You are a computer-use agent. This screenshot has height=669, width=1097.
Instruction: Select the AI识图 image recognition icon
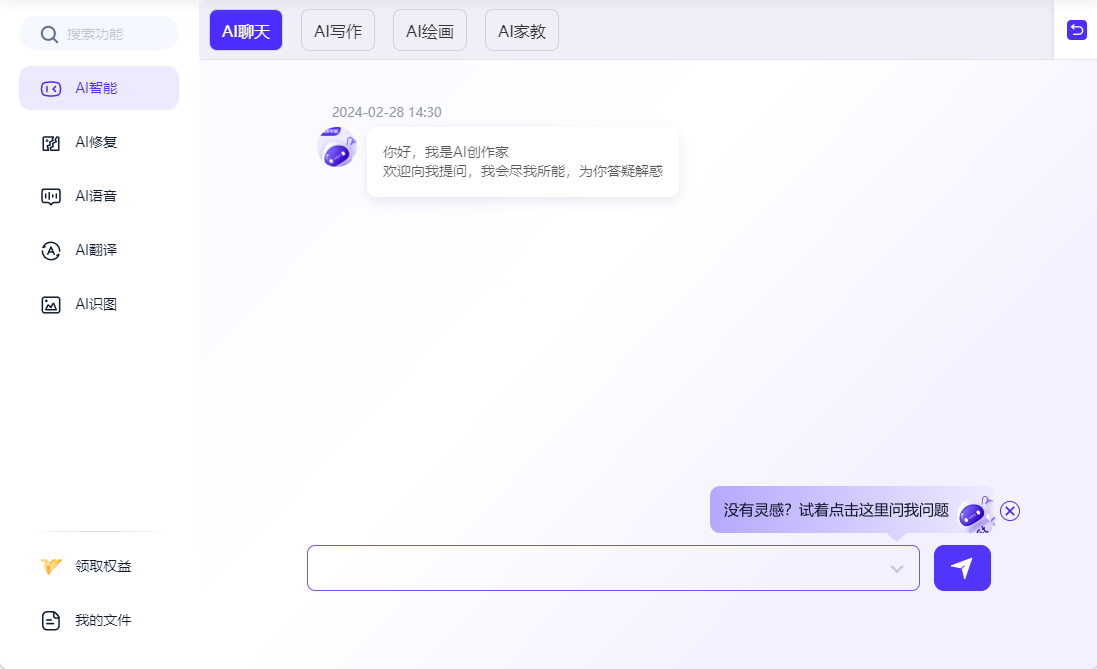51,305
